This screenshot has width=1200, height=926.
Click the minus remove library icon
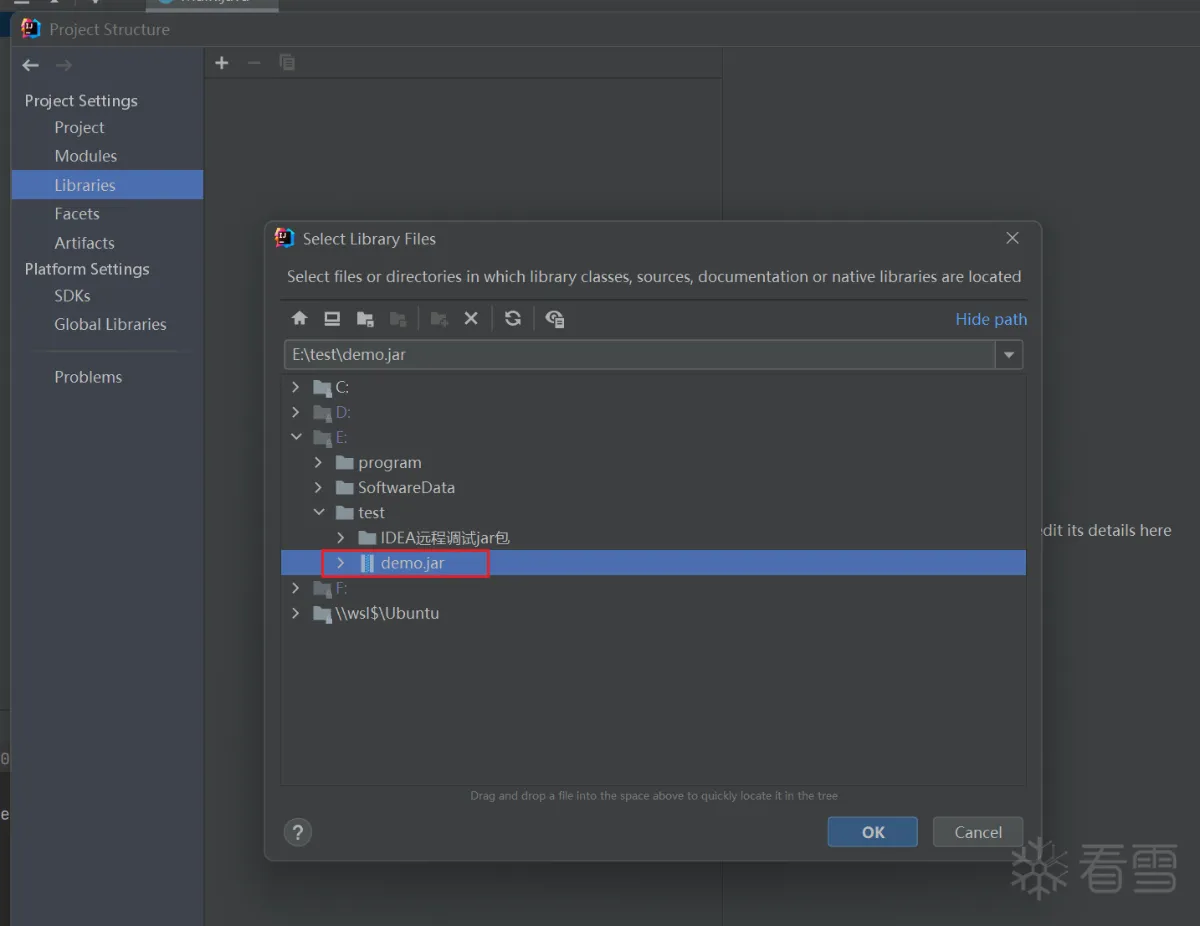point(254,63)
